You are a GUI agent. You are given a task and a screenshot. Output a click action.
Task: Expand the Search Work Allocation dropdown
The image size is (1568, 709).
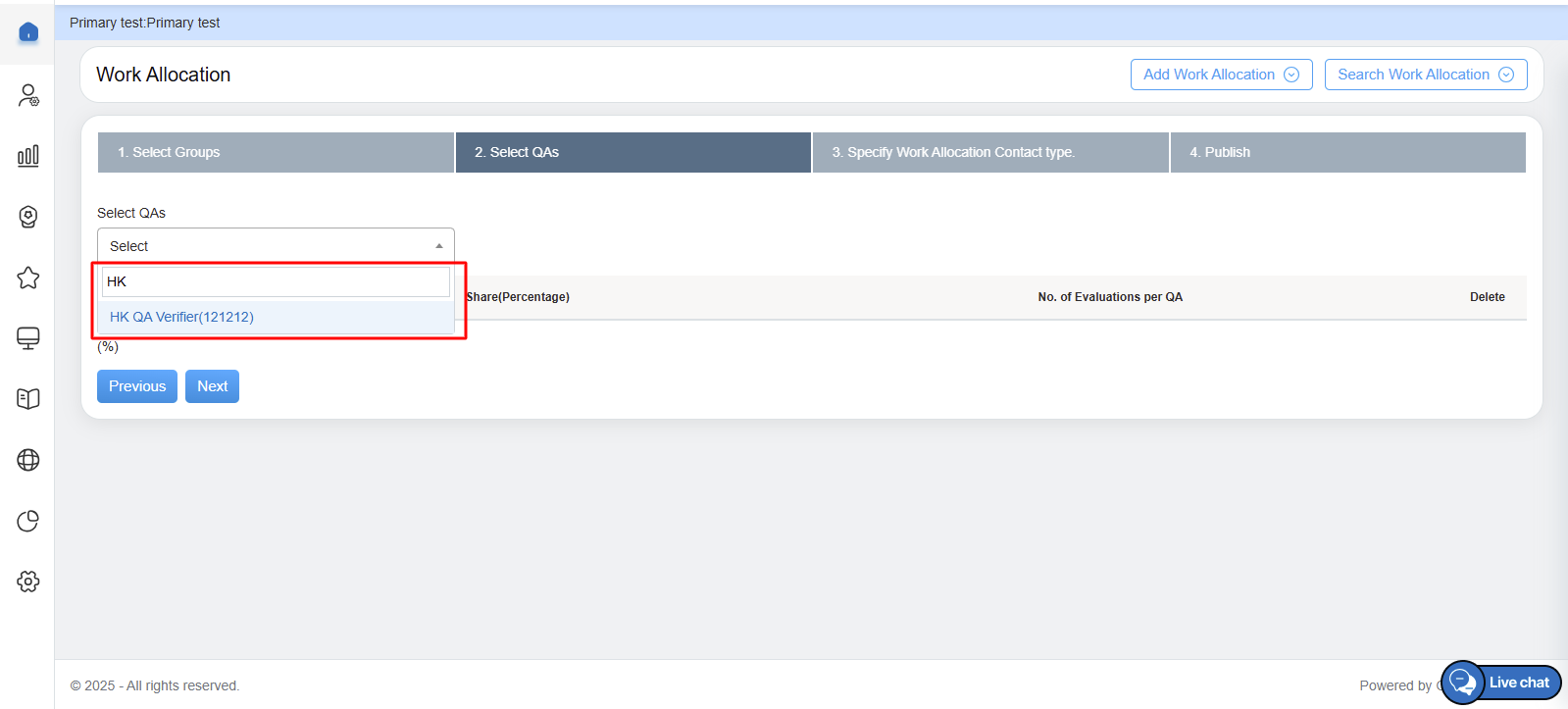[x=1425, y=75]
